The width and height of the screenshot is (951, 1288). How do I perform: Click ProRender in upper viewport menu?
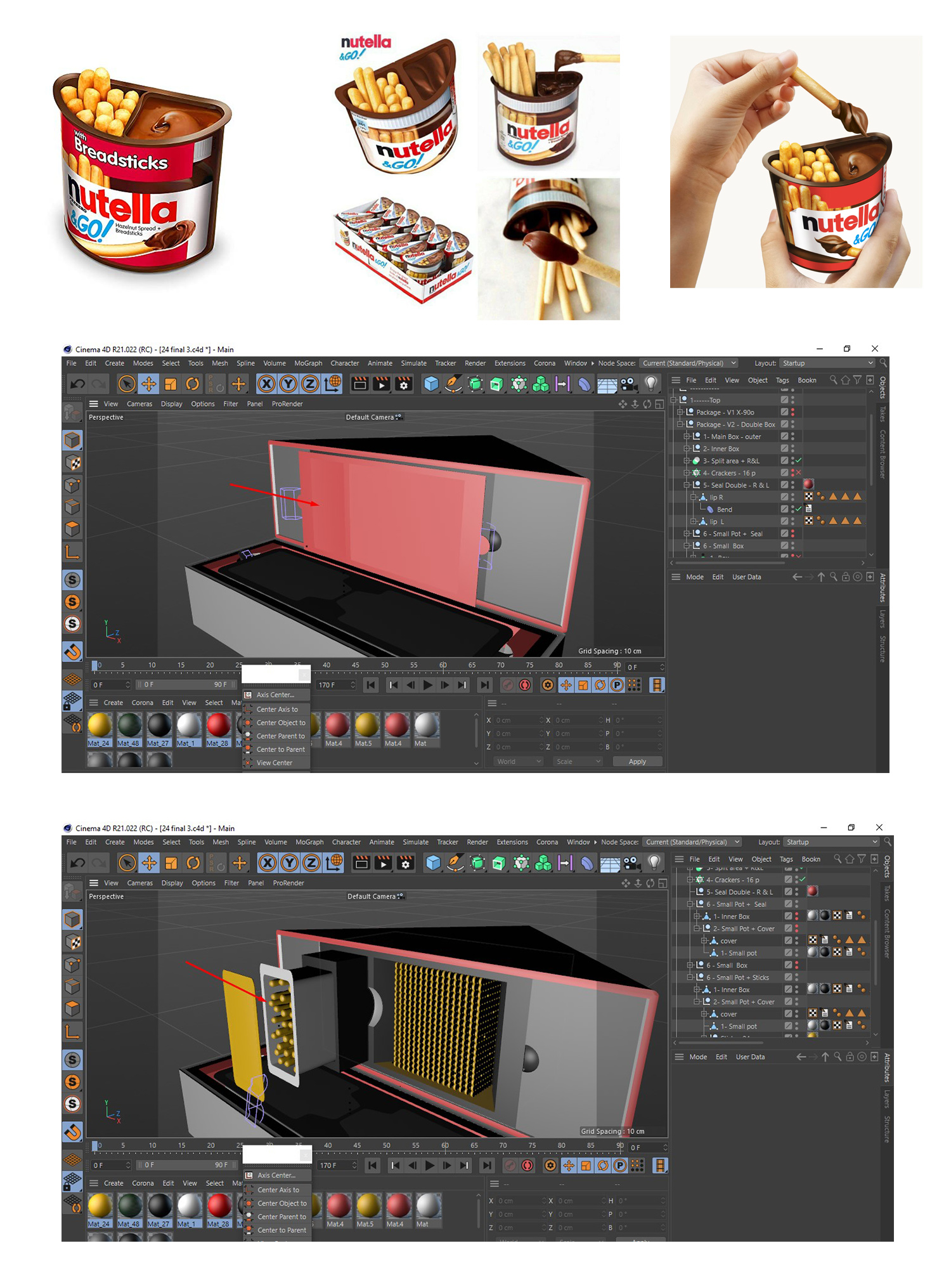point(287,404)
